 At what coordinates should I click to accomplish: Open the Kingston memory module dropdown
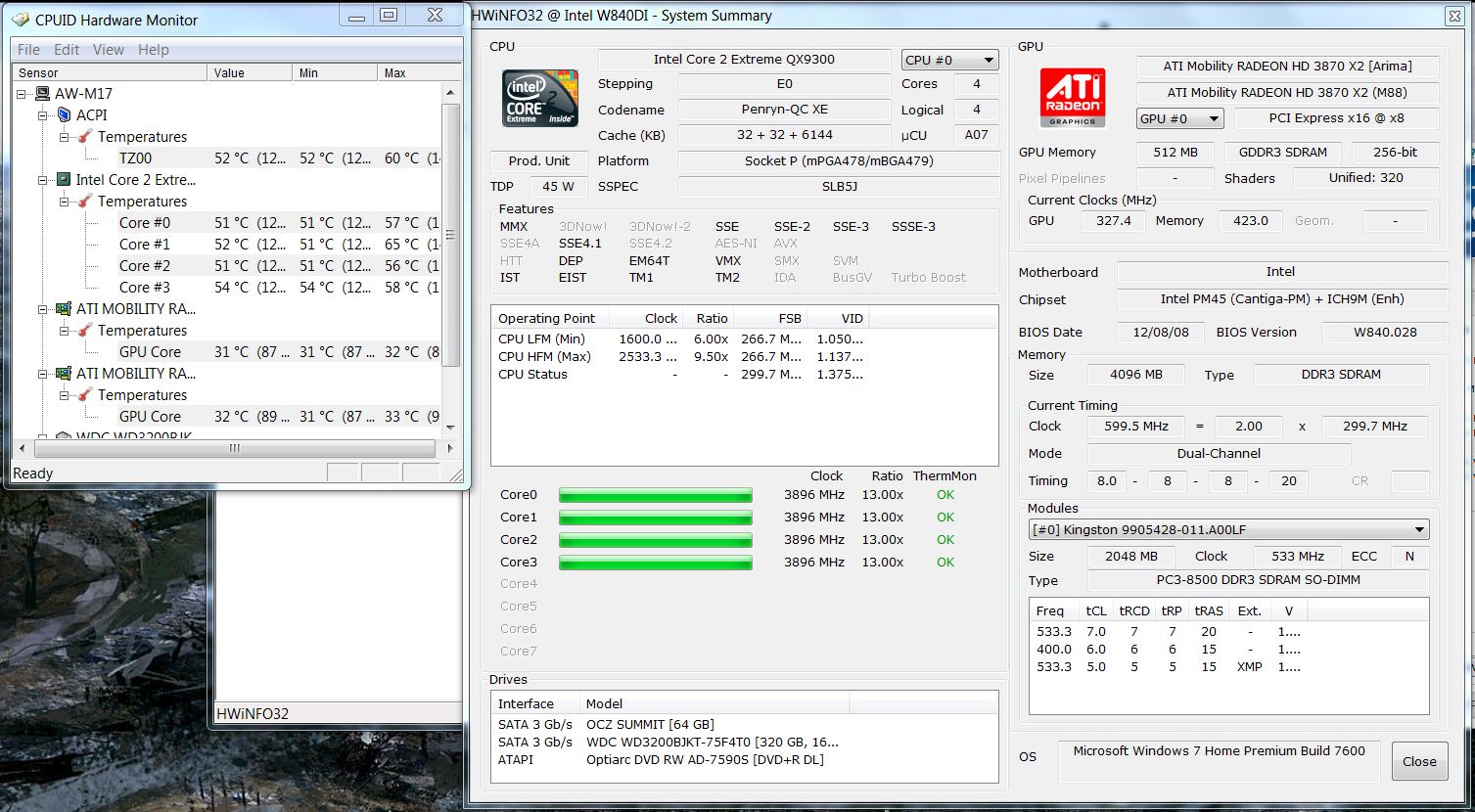[x=1228, y=530]
